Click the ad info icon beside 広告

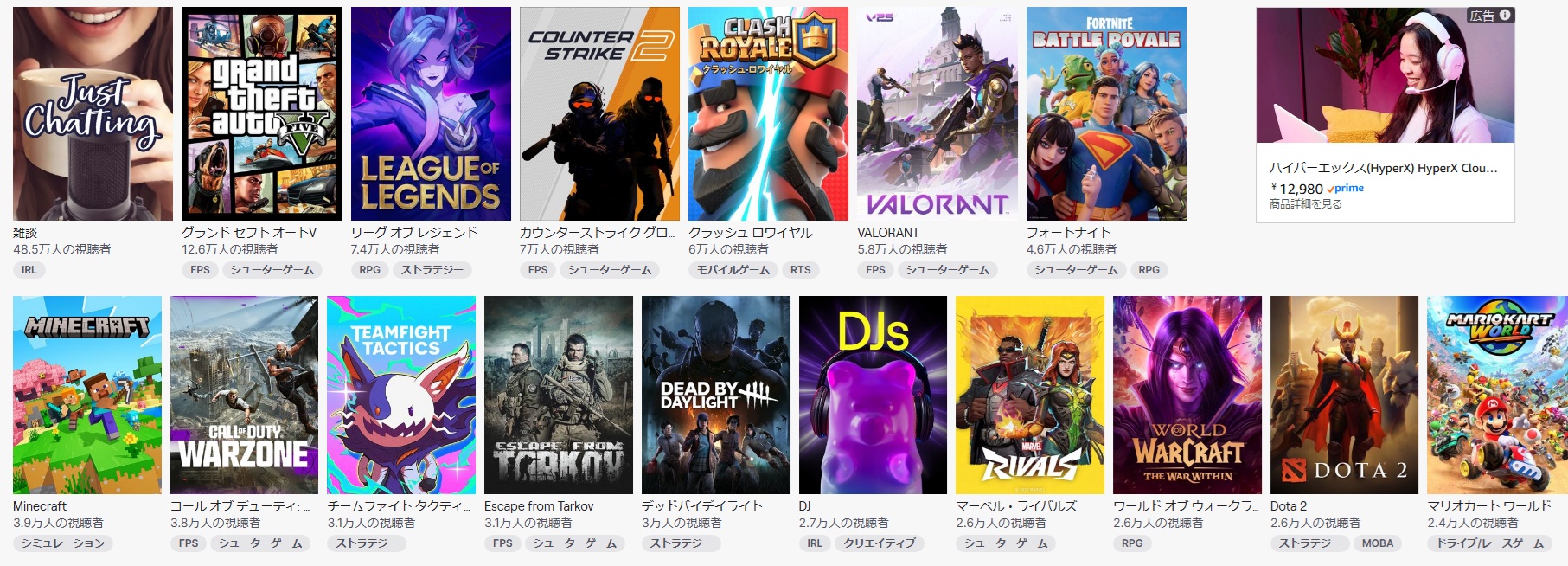pyautogui.click(x=1505, y=15)
